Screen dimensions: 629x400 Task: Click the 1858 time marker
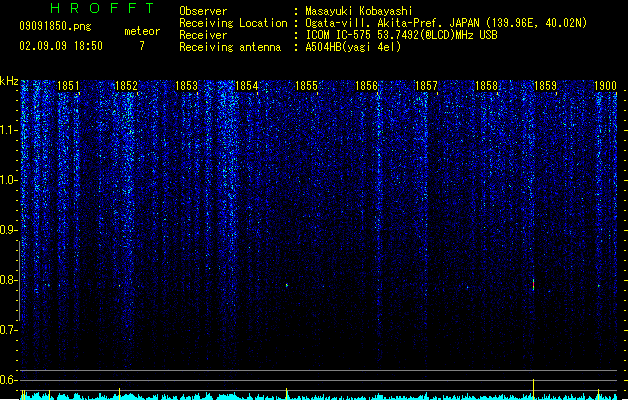[486, 86]
